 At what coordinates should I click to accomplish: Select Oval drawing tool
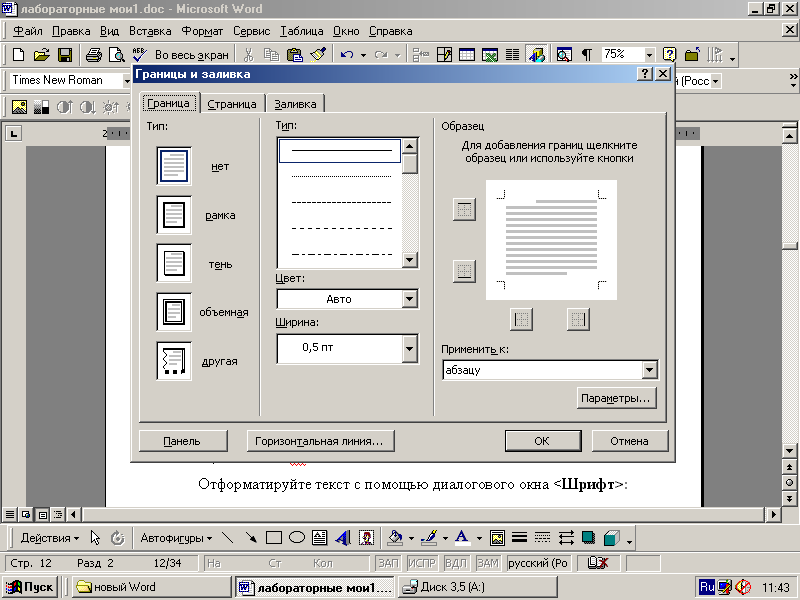(x=296, y=537)
